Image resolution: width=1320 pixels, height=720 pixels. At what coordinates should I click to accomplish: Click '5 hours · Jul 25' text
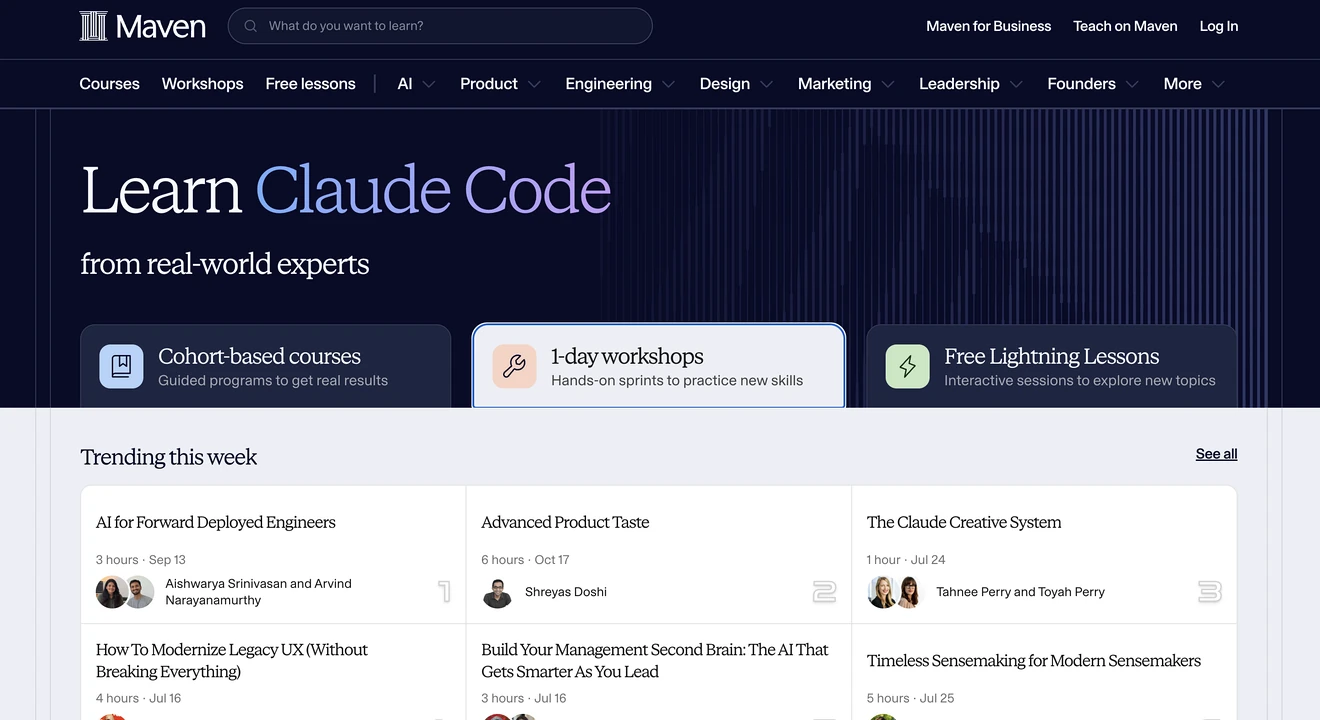pyautogui.click(x=910, y=698)
